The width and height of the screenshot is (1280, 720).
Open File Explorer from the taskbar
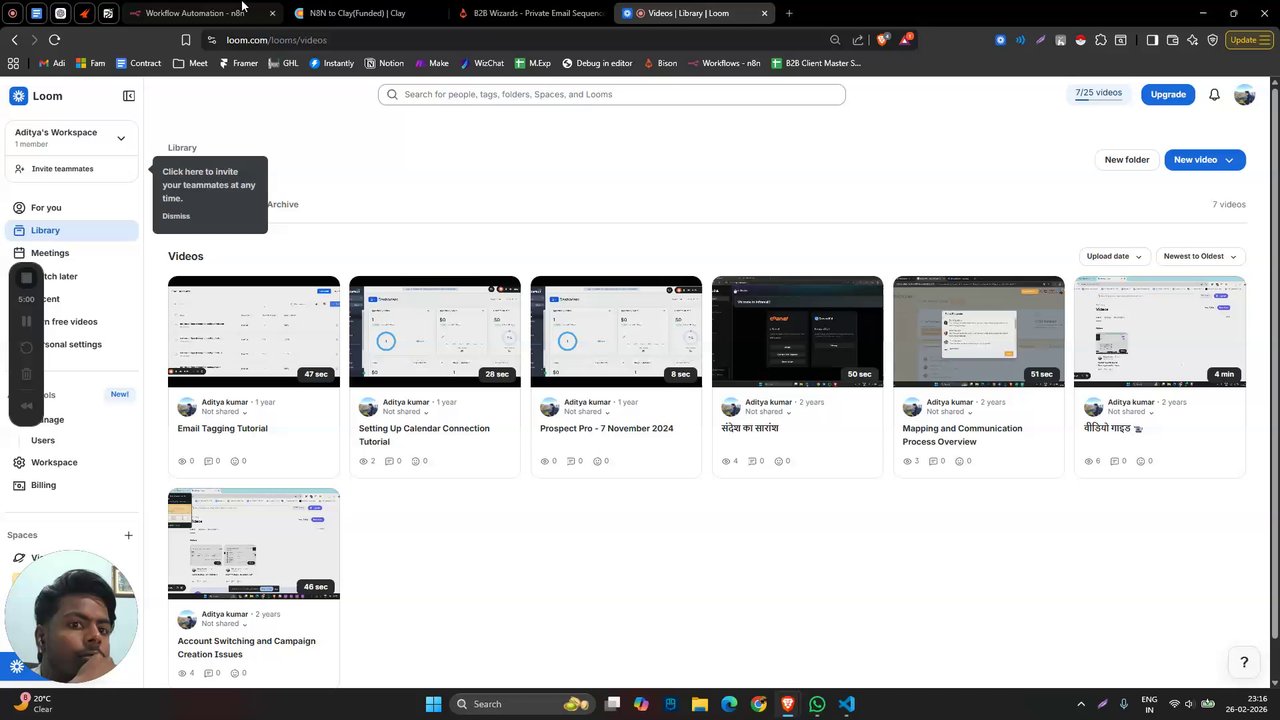(700, 704)
